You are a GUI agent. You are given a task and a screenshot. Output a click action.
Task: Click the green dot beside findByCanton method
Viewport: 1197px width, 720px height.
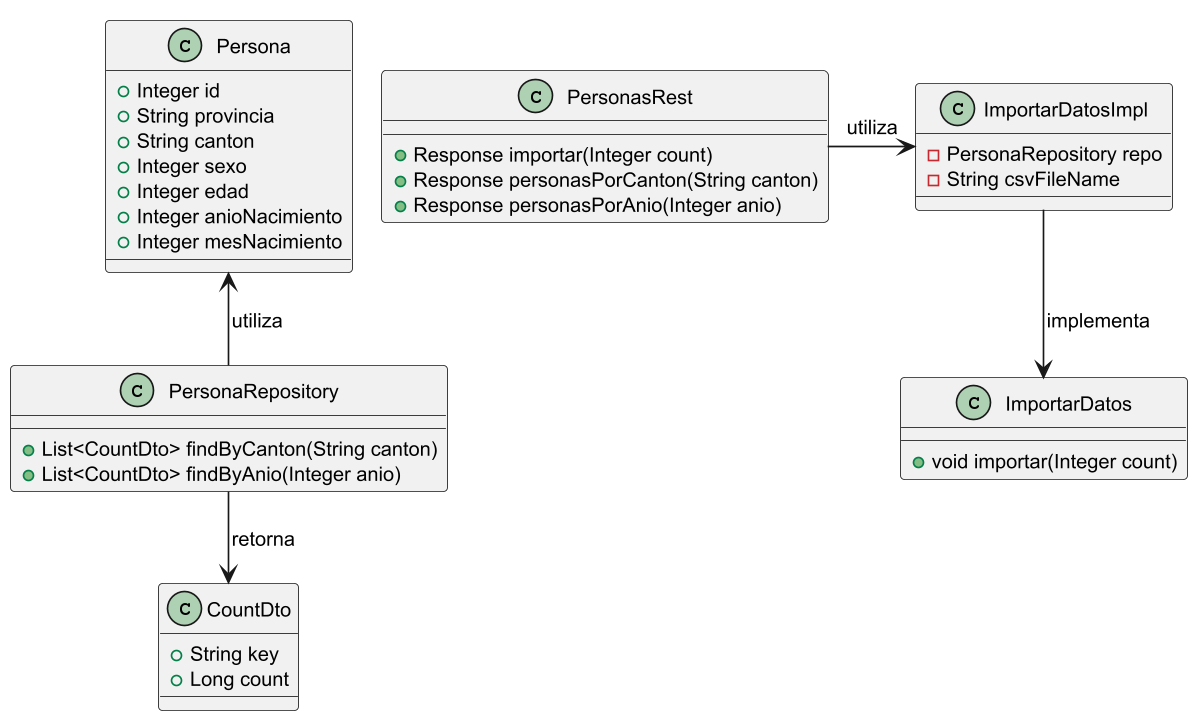pyautogui.click(x=28, y=449)
